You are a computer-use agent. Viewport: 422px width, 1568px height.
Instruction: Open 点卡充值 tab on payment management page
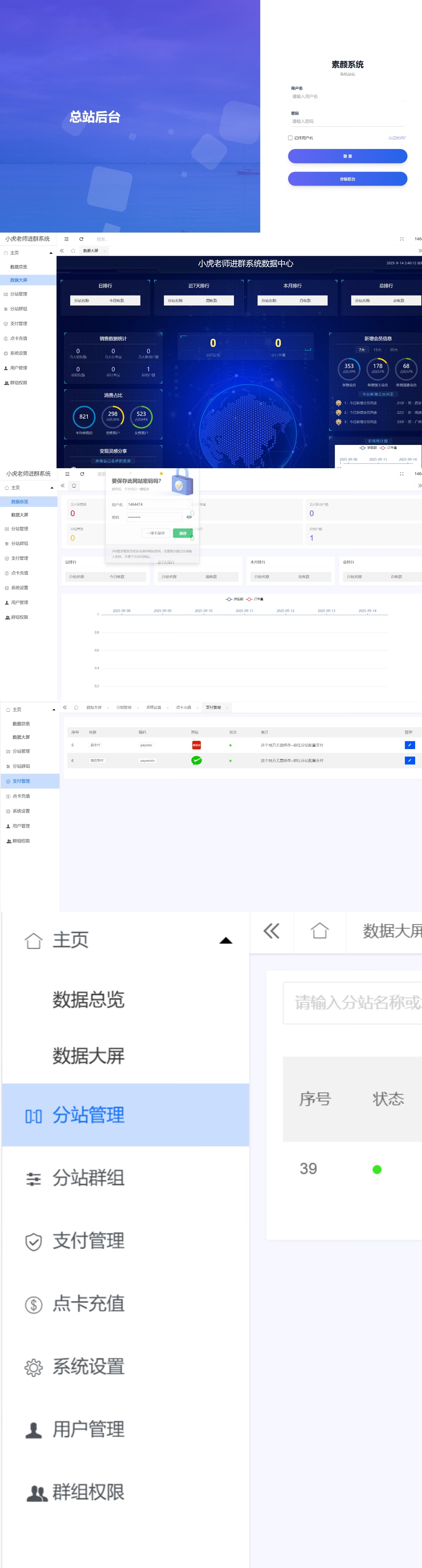coord(184,707)
